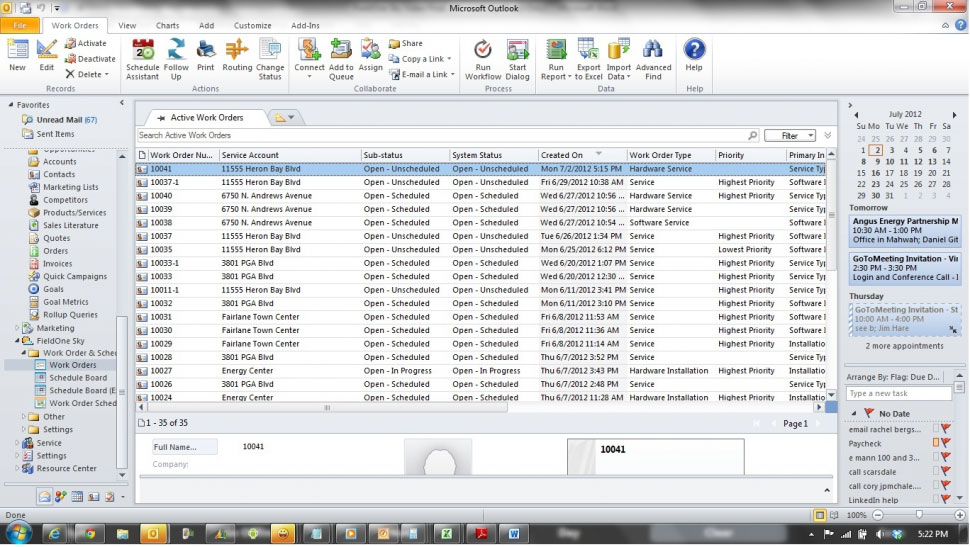The width and height of the screenshot is (970, 547).
Task: Expand the Other folder node
Action: pyautogui.click(x=24, y=416)
